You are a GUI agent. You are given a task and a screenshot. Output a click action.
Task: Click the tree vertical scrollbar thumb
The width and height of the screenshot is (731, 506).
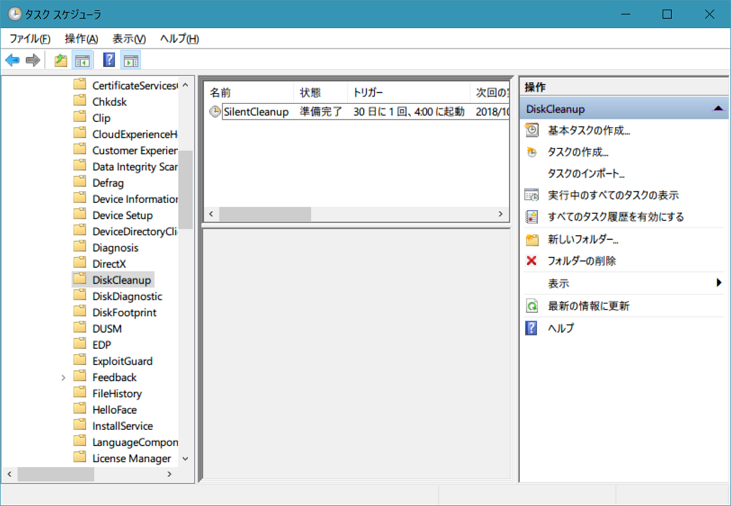coord(186,189)
